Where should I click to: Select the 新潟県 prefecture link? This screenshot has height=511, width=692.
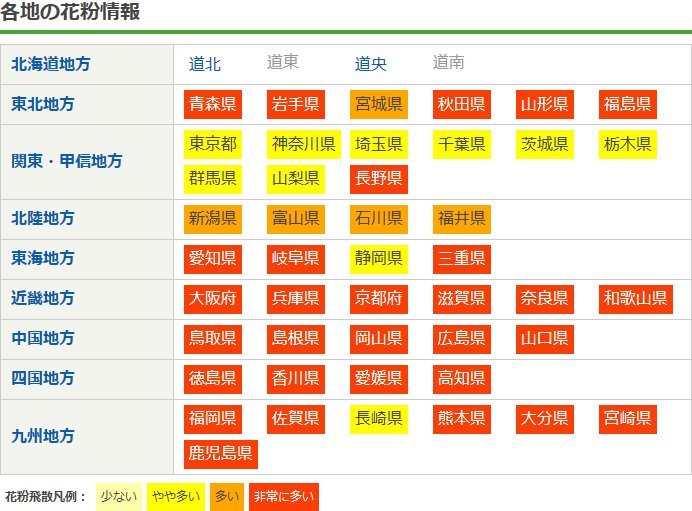coord(213,218)
